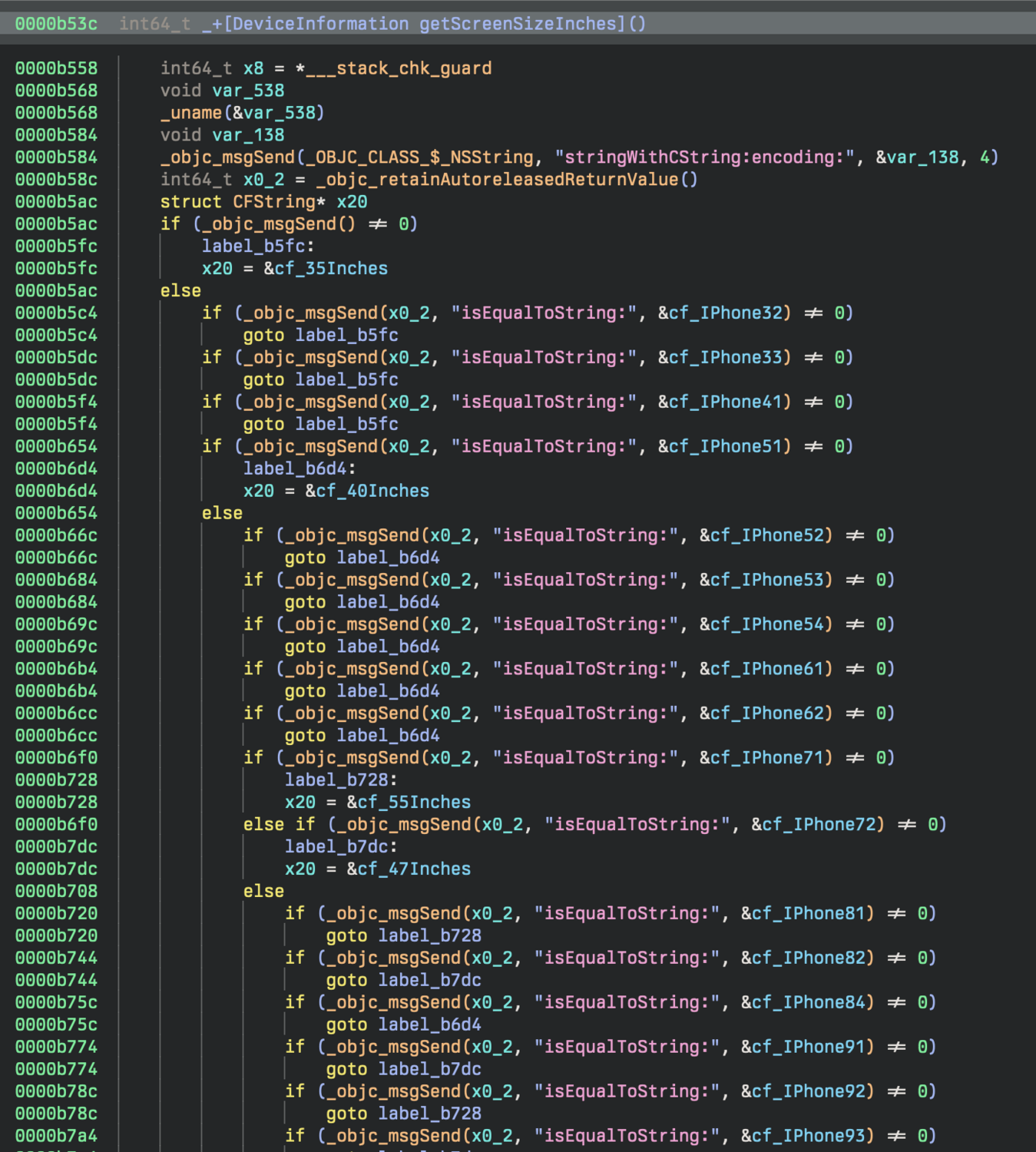Click the cf_40Inches string reference
The height and width of the screenshot is (1152, 1036).
click(372, 492)
